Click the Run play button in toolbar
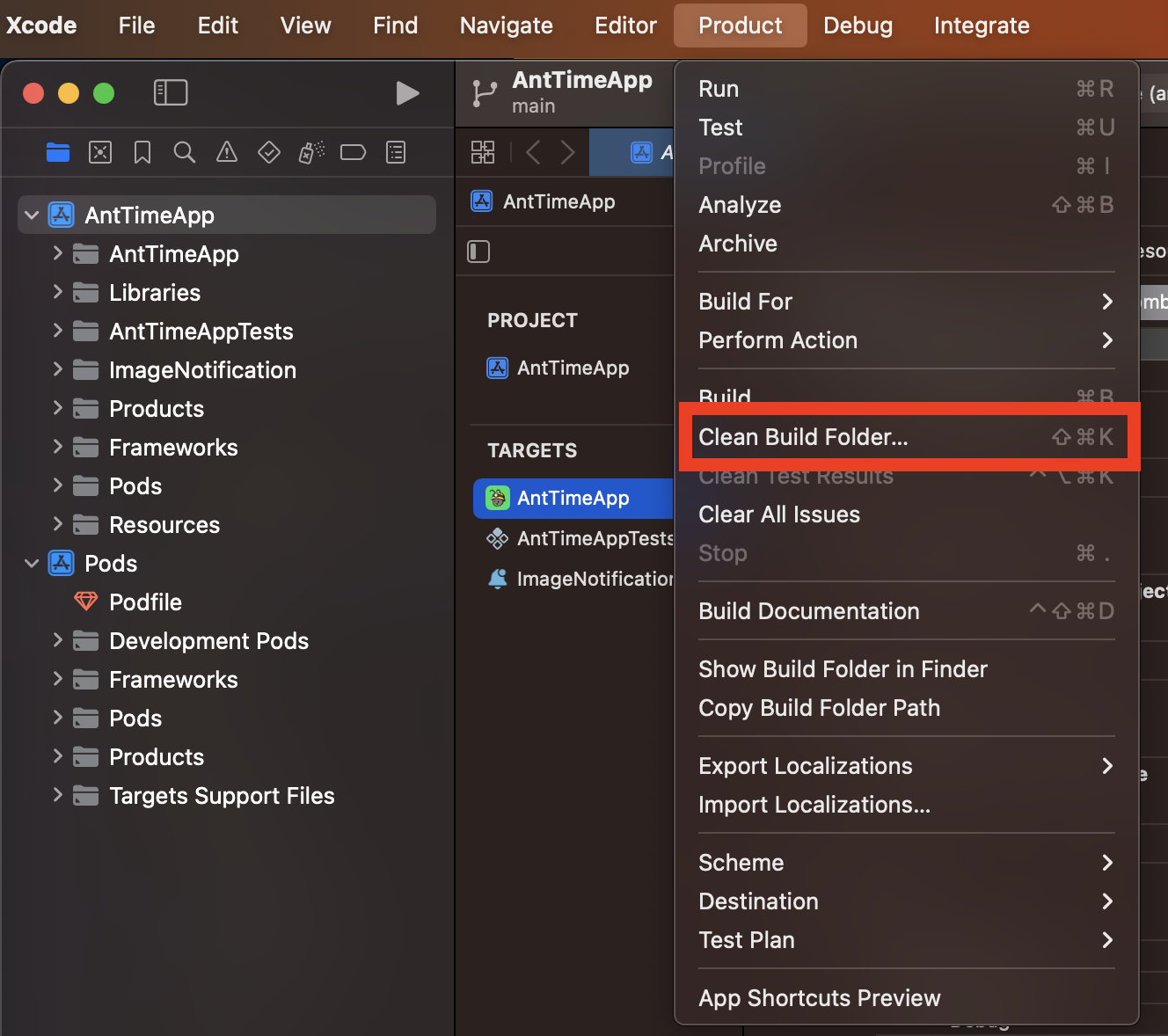 click(x=407, y=93)
